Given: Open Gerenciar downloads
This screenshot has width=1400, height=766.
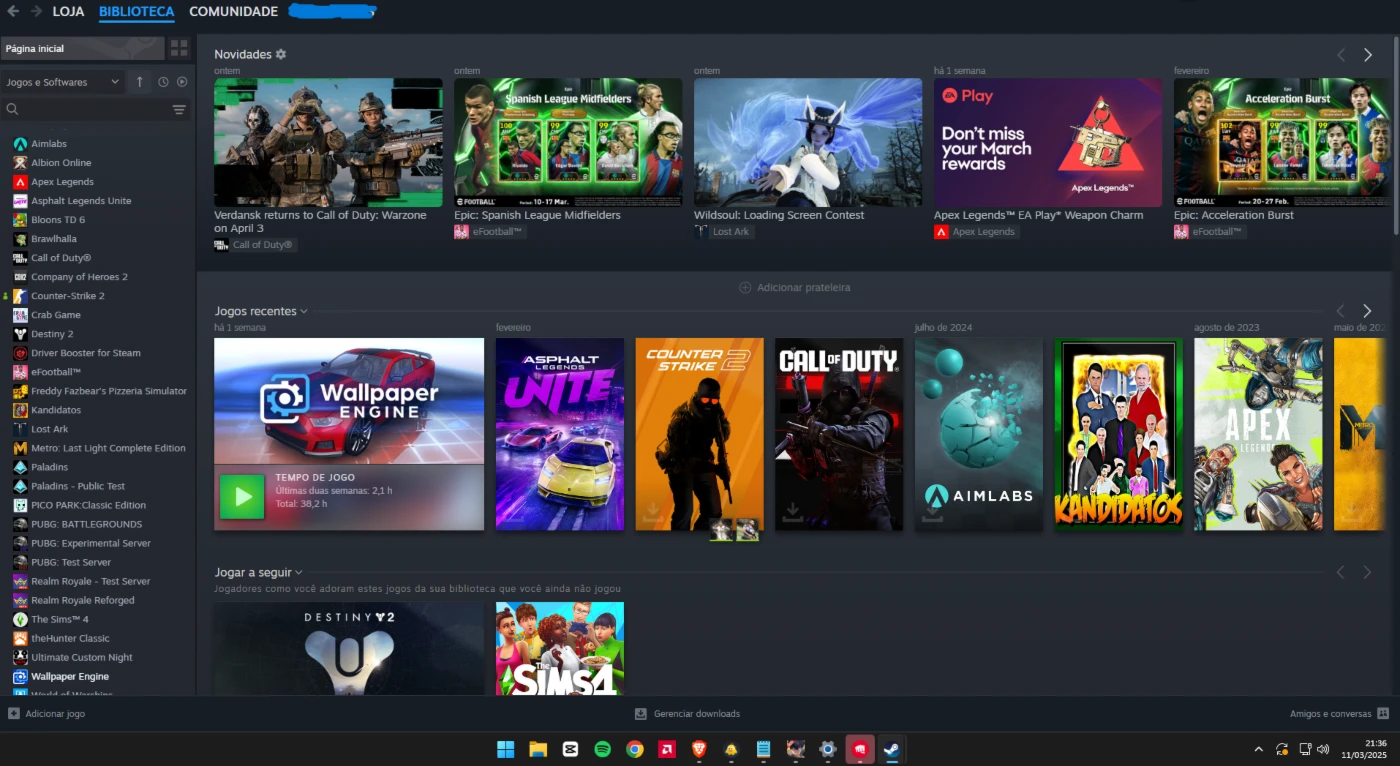Looking at the screenshot, I should 688,714.
